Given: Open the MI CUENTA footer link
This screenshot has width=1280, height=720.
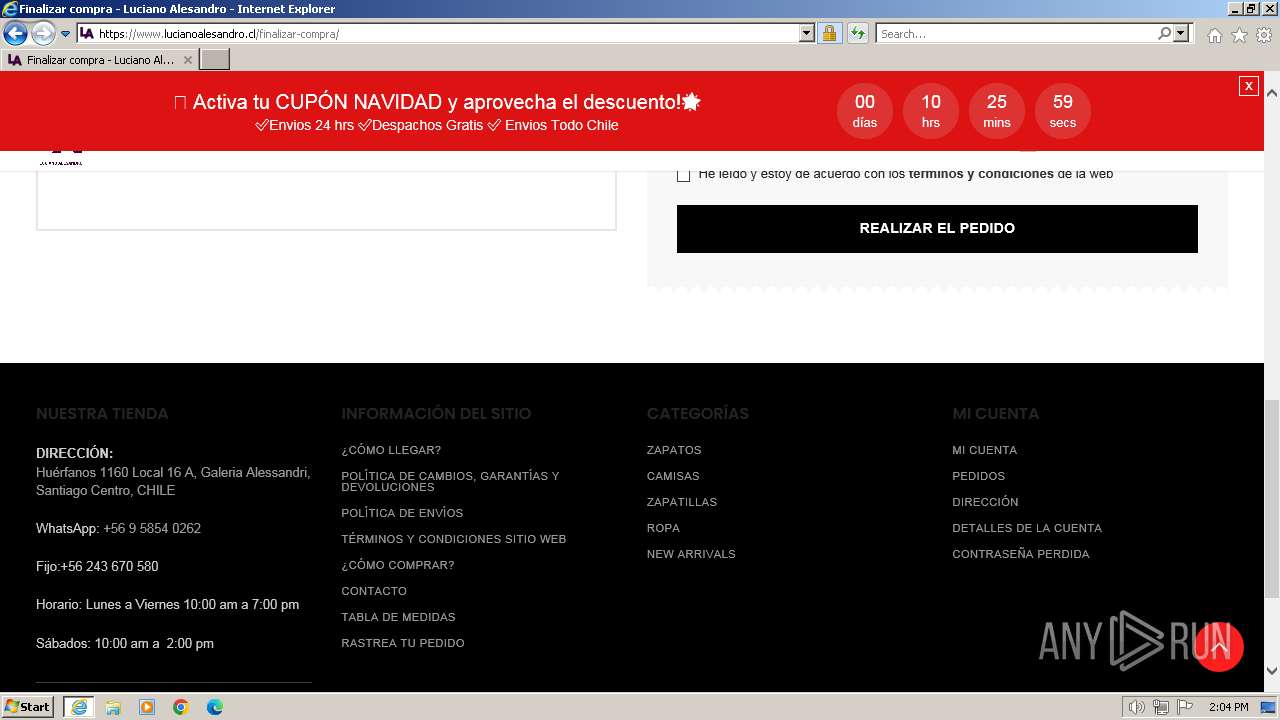Looking at the screenshot, I should click(x=985, y=450).
